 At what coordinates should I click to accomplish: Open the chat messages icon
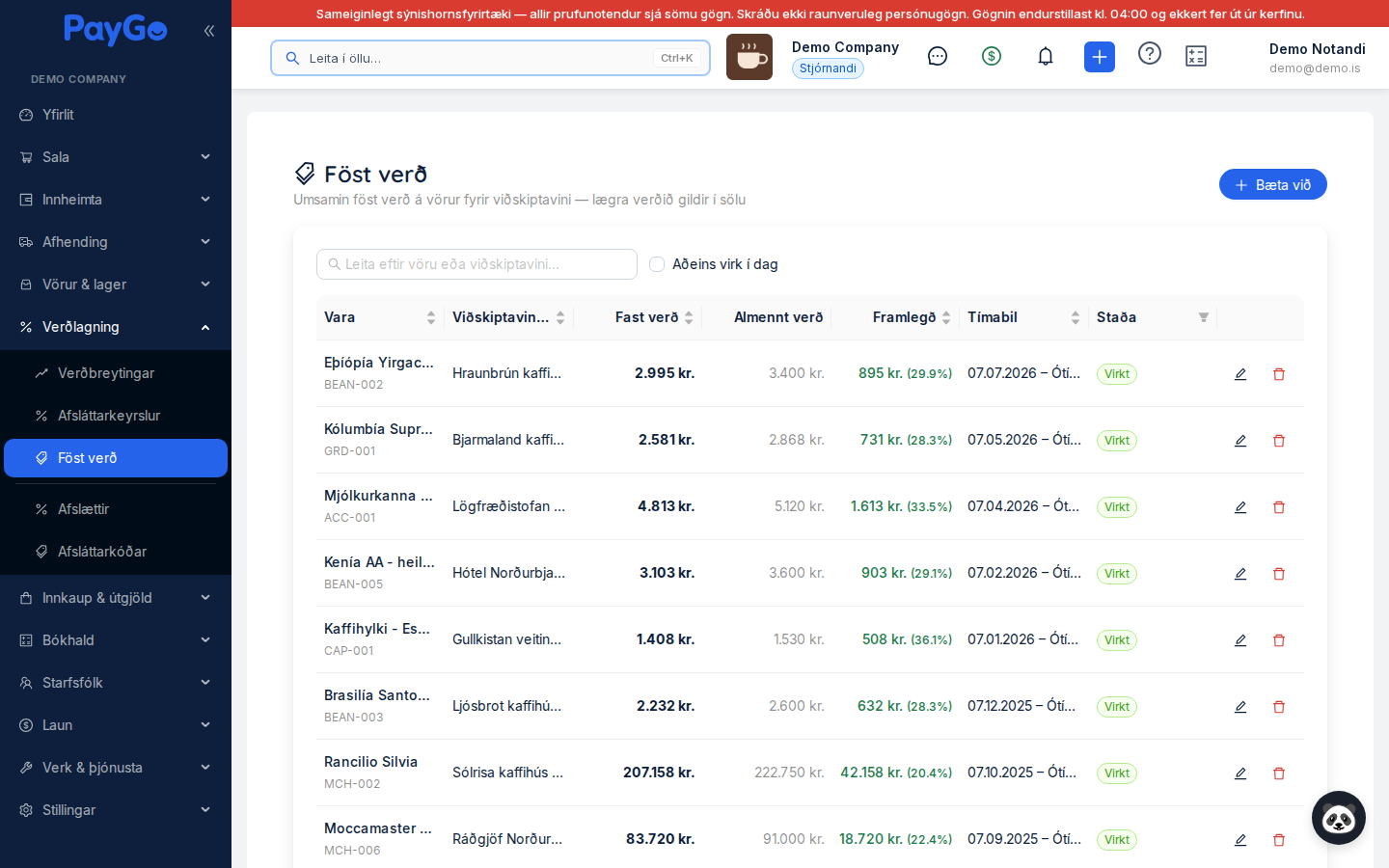point(938,57)
